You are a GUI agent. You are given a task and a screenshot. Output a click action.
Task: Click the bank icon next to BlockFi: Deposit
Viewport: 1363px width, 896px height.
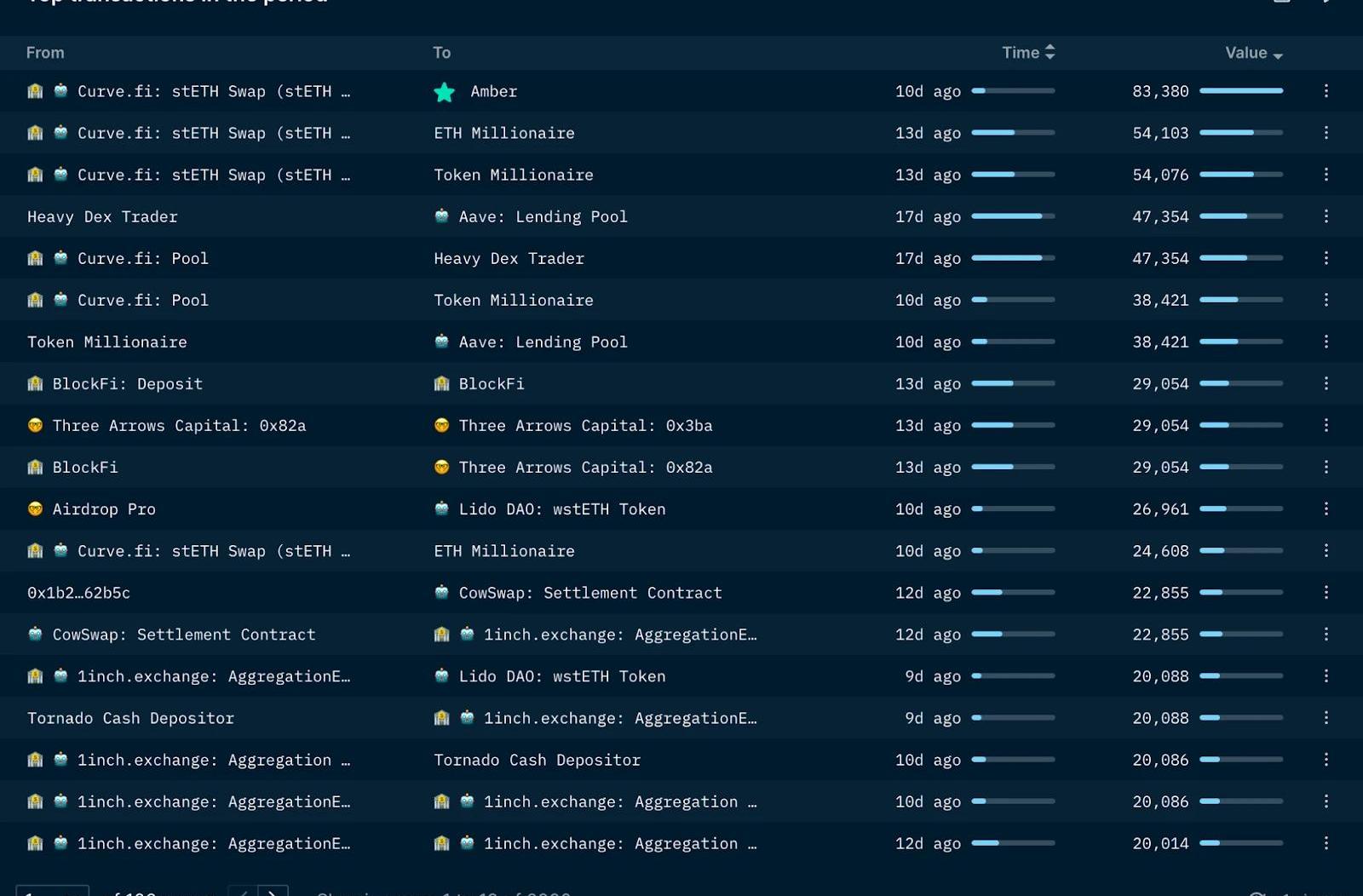pos(35,384)
